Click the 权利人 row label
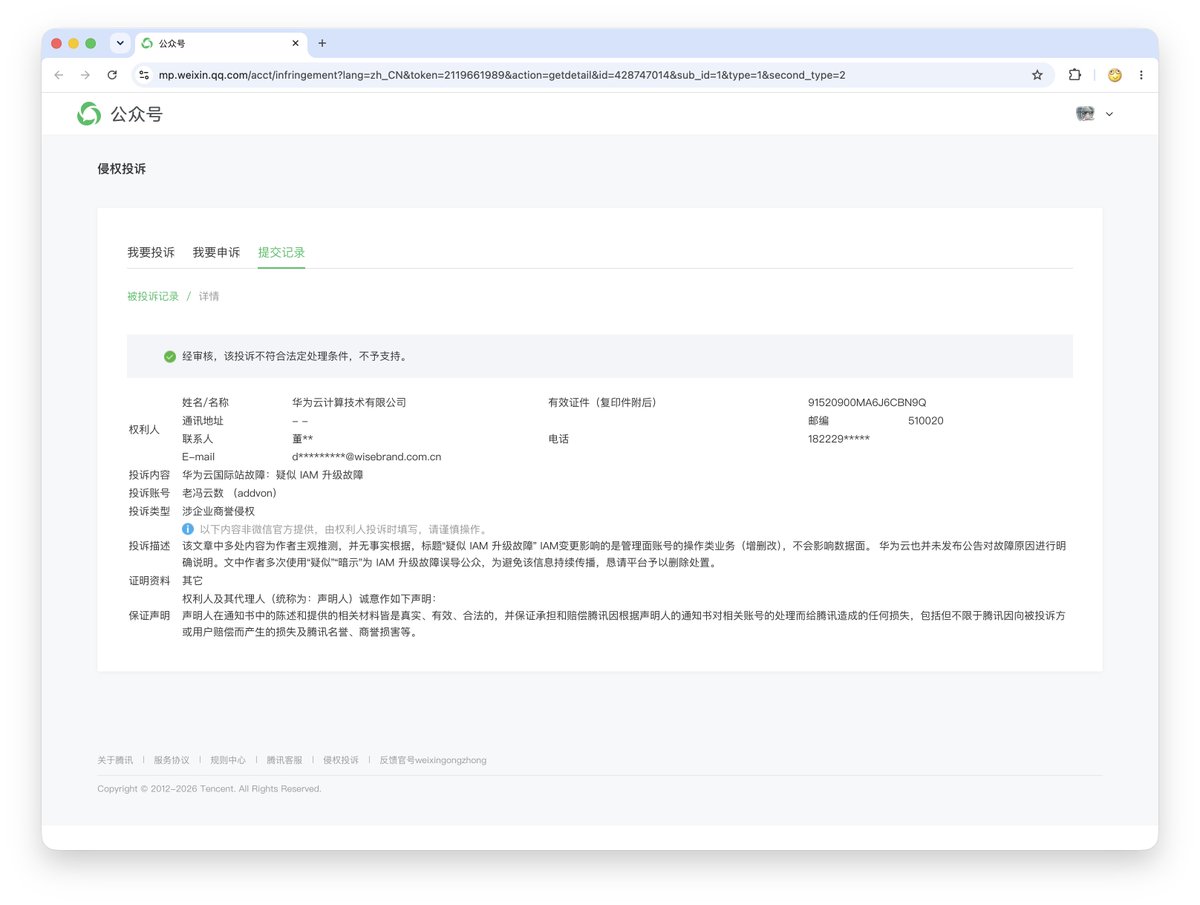The image size is (1200, 905). click(144, 429)
